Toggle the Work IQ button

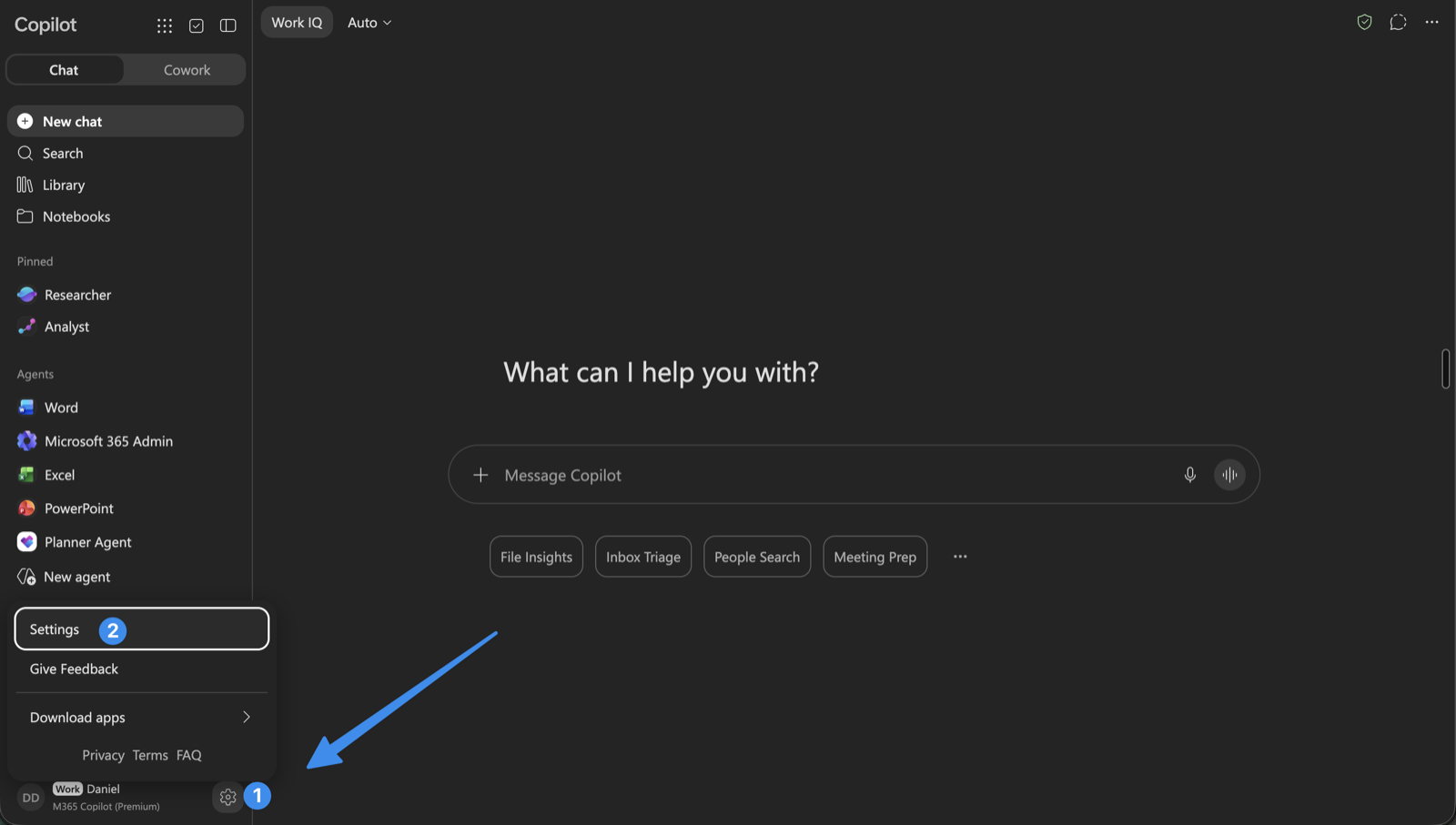(297, 23)
